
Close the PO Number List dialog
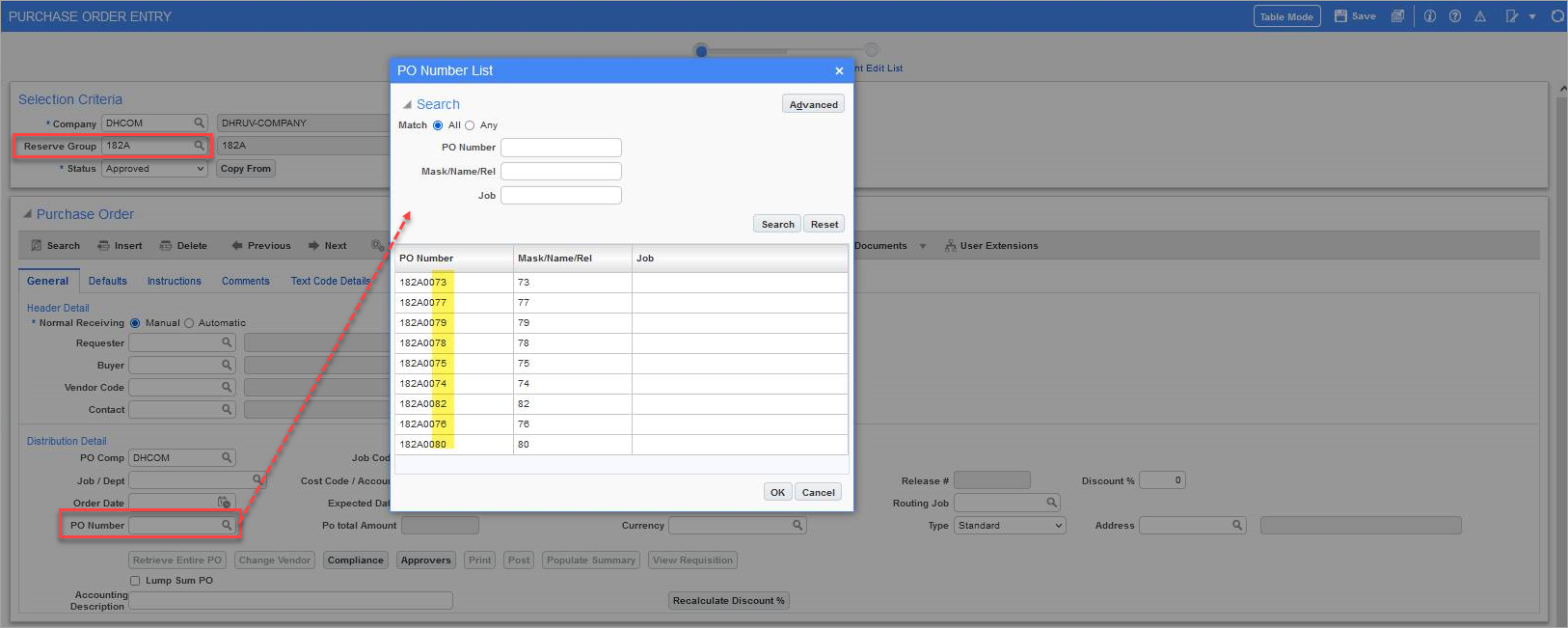839,70
